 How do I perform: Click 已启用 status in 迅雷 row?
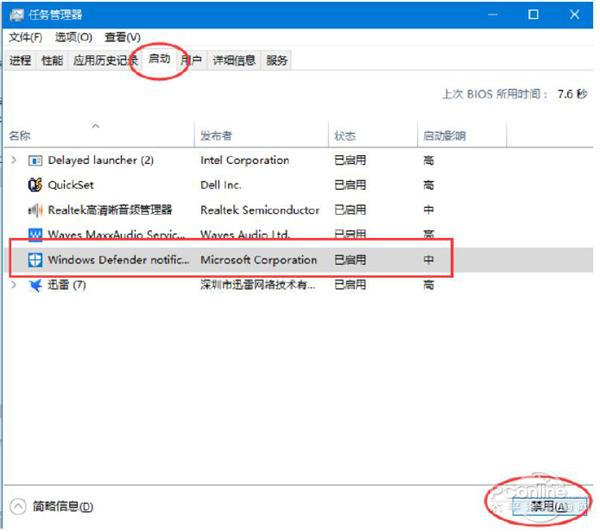(x=350, y=285)
